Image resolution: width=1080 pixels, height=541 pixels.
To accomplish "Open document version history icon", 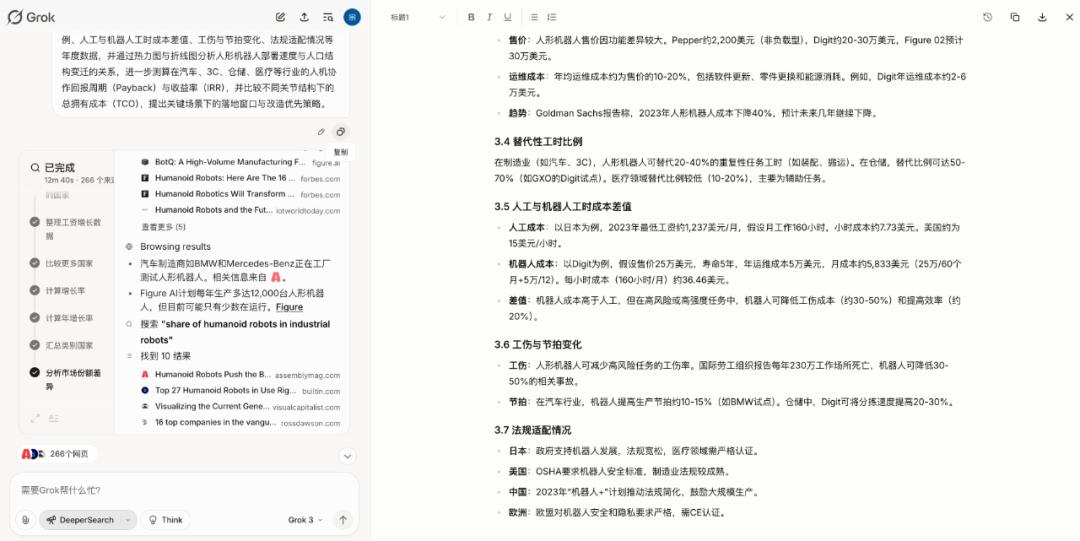I will (988, 17).
